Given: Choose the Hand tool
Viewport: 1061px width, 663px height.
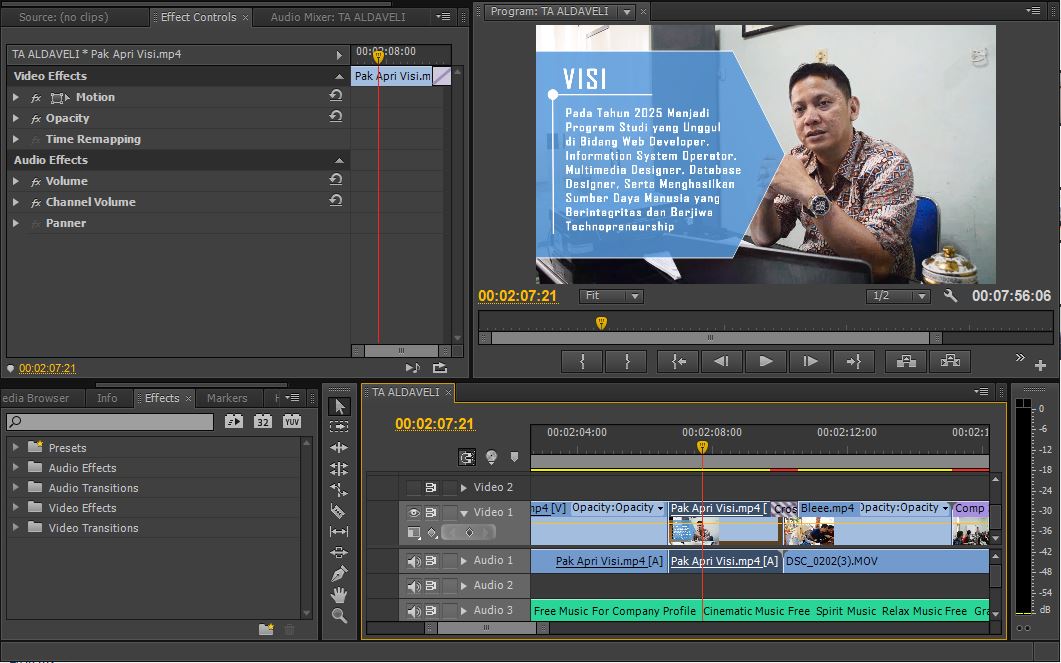Looking at the screenshot, I should tap(339, 595).
